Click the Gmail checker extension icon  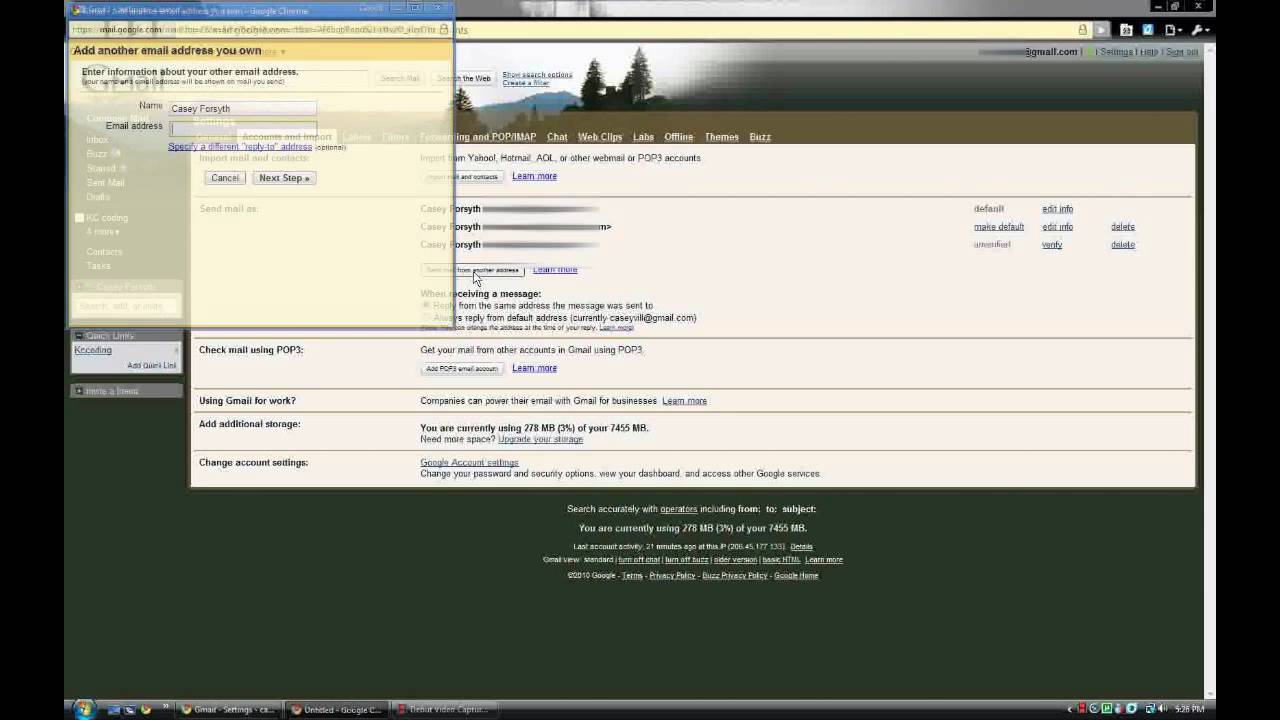click(x=1126, y=30)
